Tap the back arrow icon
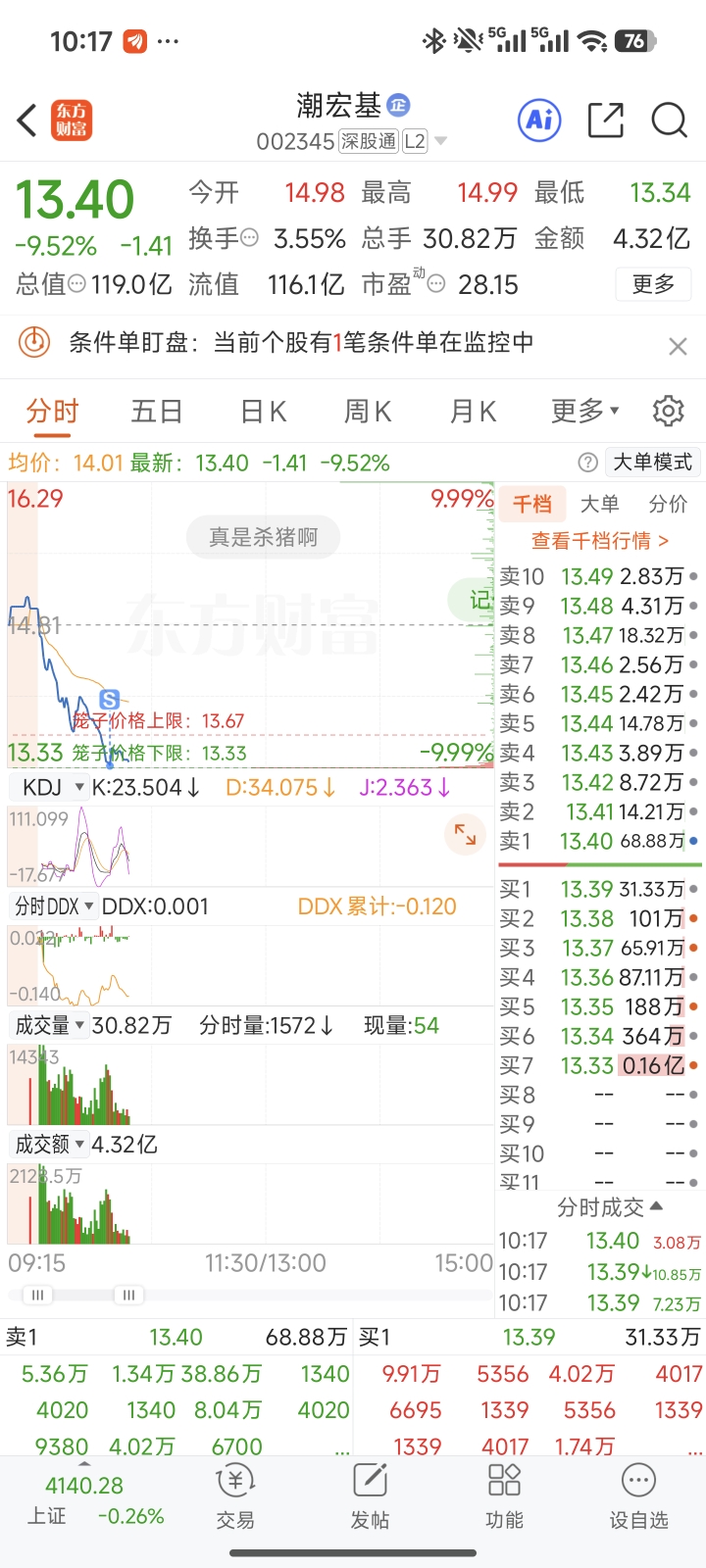The width and height of the screenshot is (706, 1568). point(27,121)
